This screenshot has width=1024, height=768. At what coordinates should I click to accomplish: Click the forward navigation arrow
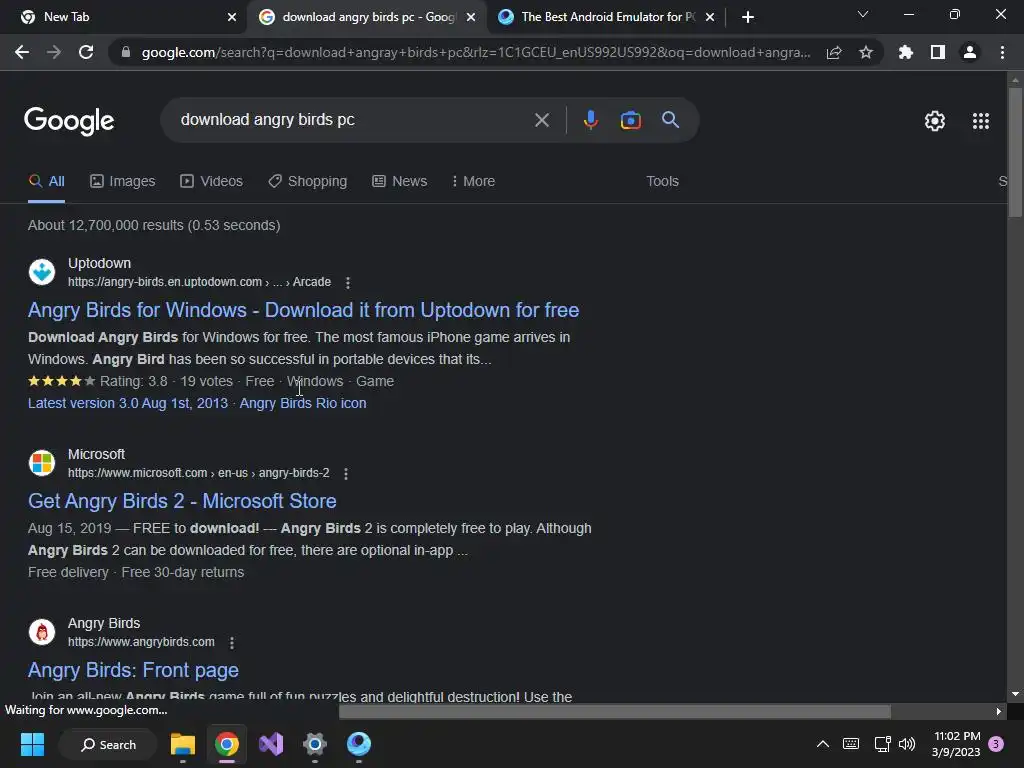[x=54, y=52]
